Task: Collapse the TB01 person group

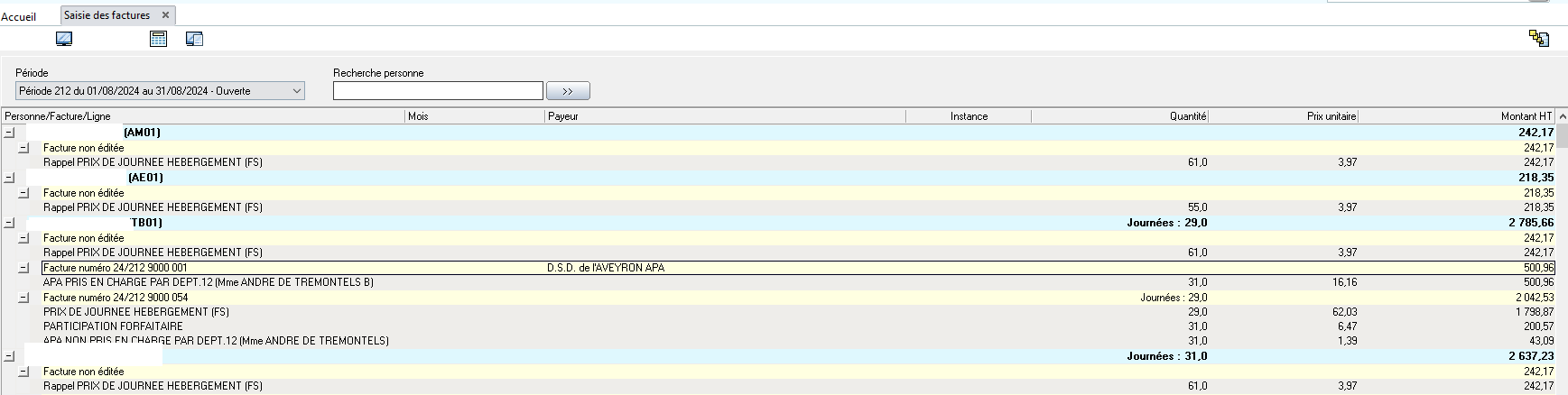Action: pos(9,223)
